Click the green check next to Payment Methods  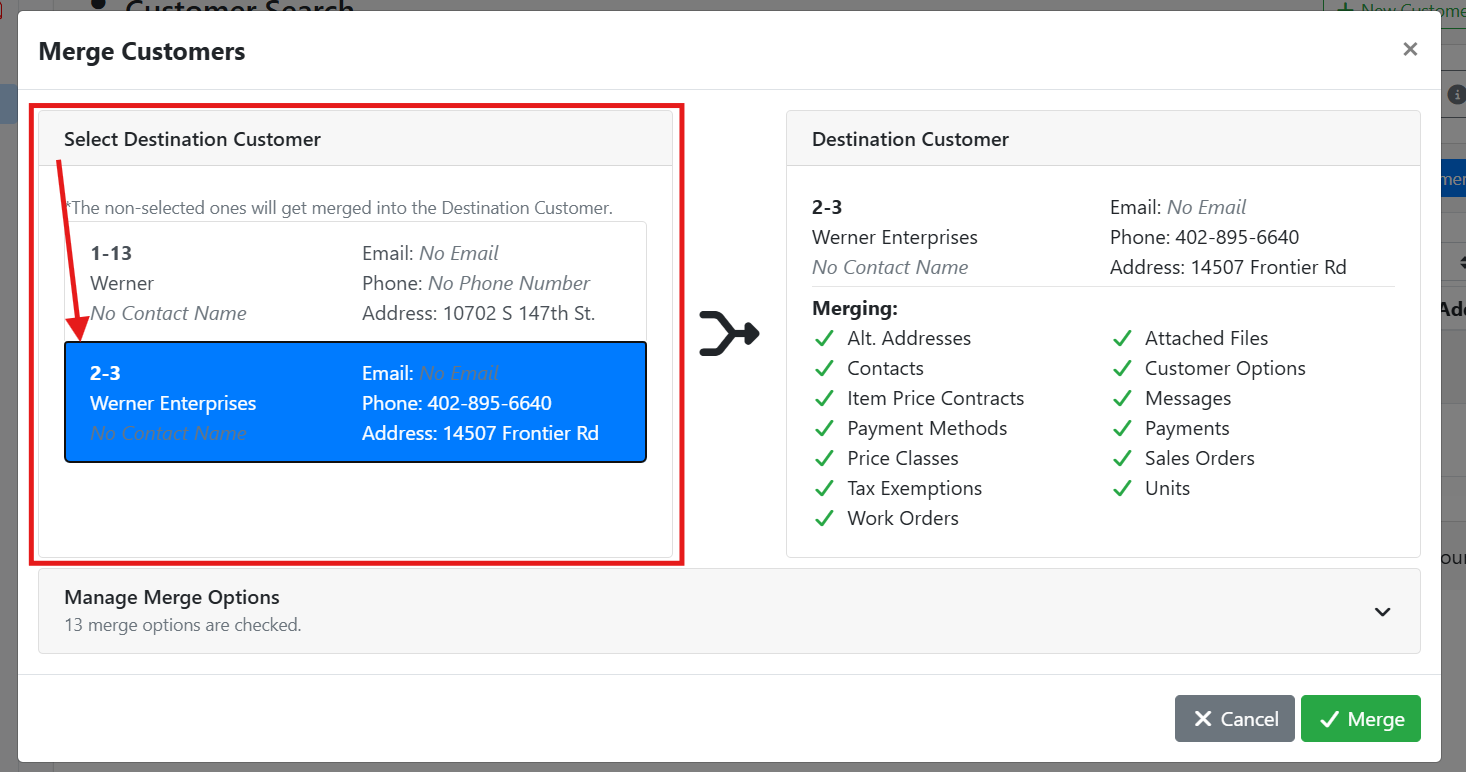824,429
